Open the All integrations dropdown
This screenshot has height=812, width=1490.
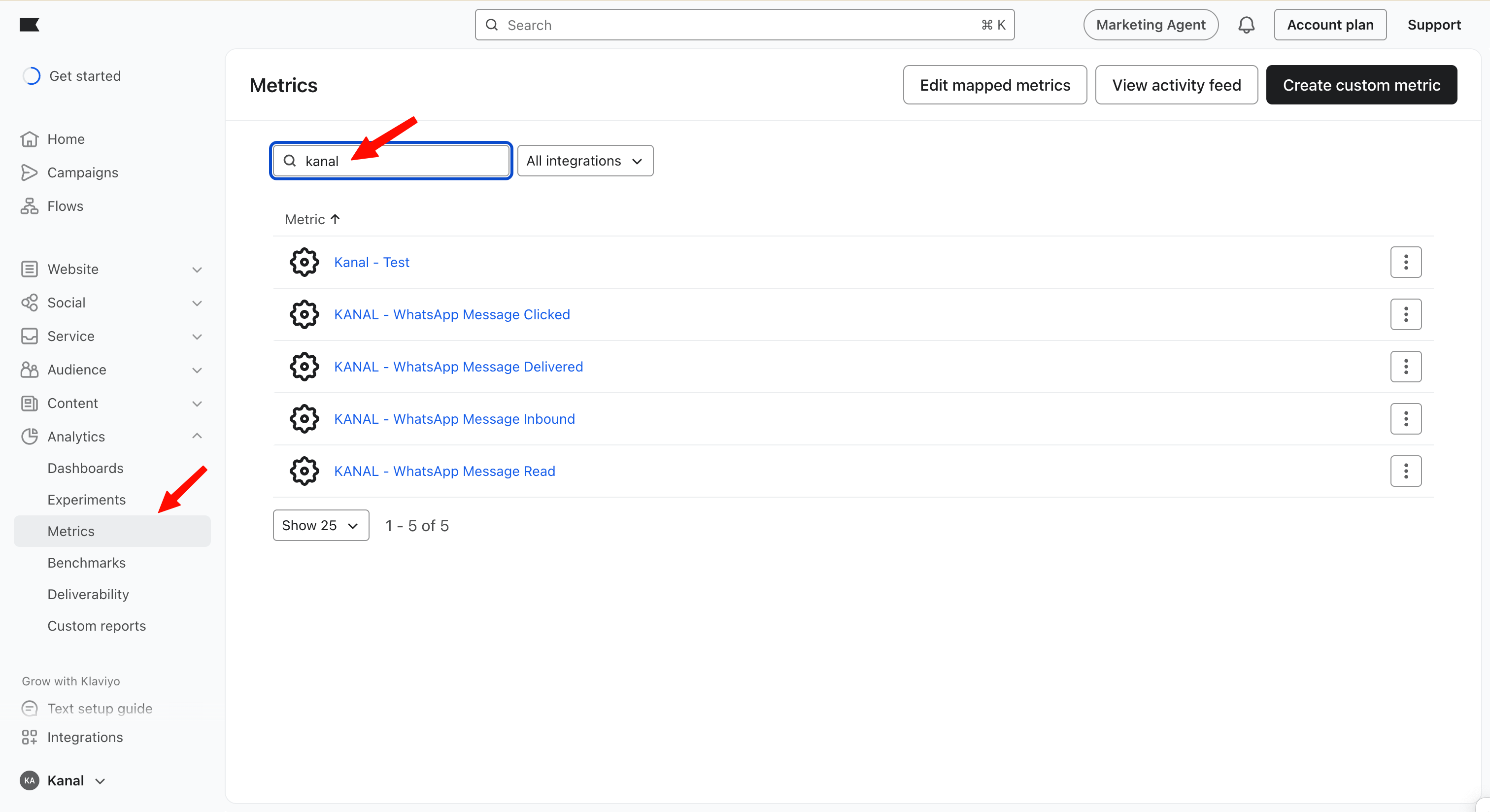pos(585,161)
